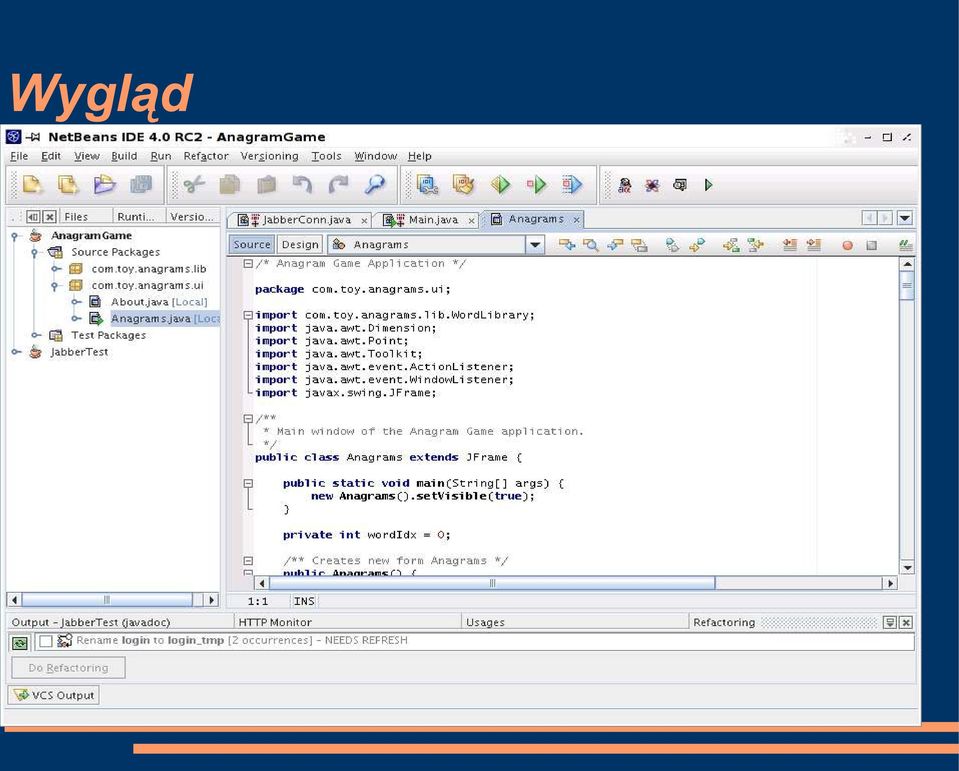Screen dimensions: 959x771
Task: Click the Open Project folder icon
Action: tap(104, 184)
